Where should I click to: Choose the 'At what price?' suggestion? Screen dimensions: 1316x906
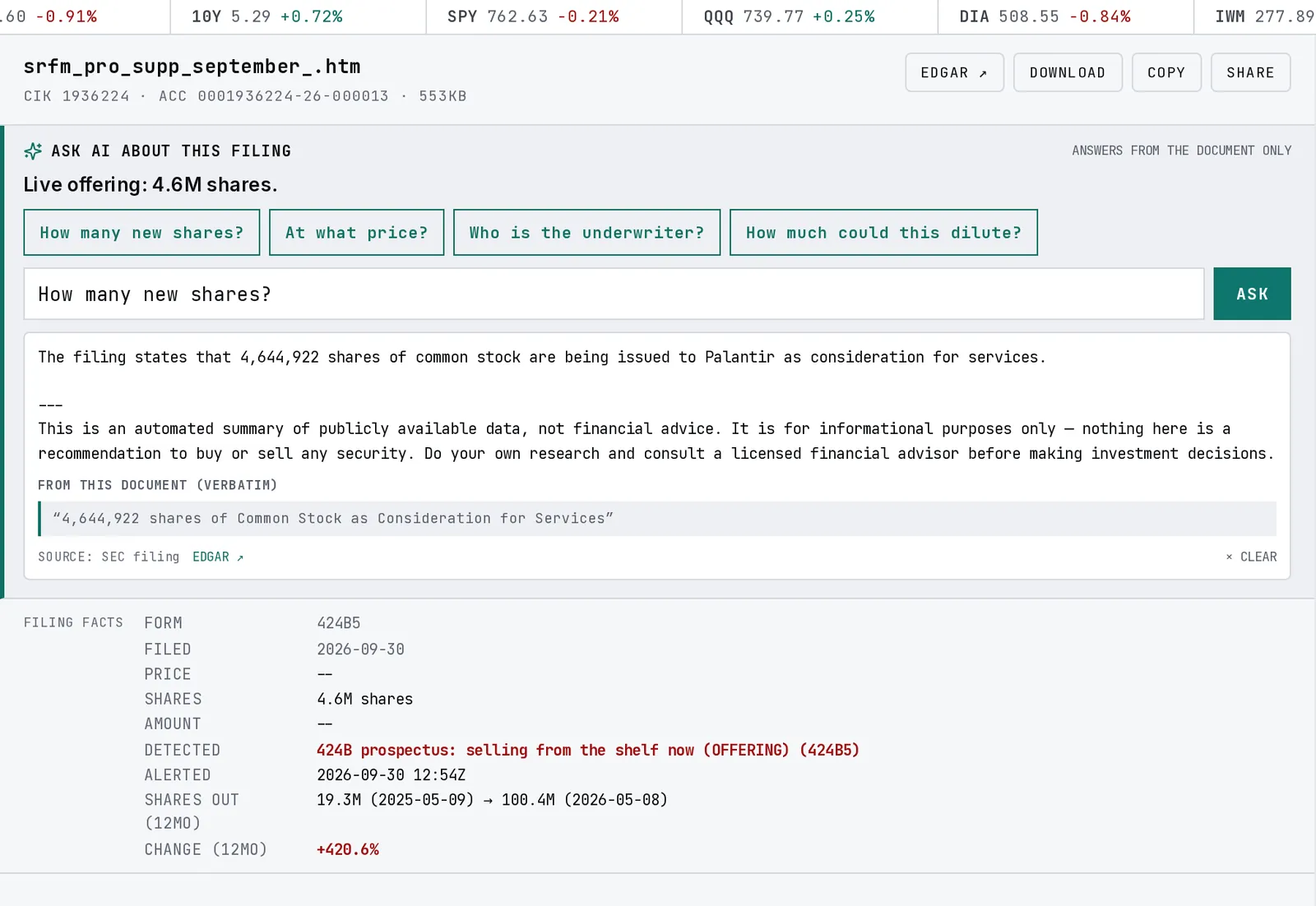pos(356,233)
